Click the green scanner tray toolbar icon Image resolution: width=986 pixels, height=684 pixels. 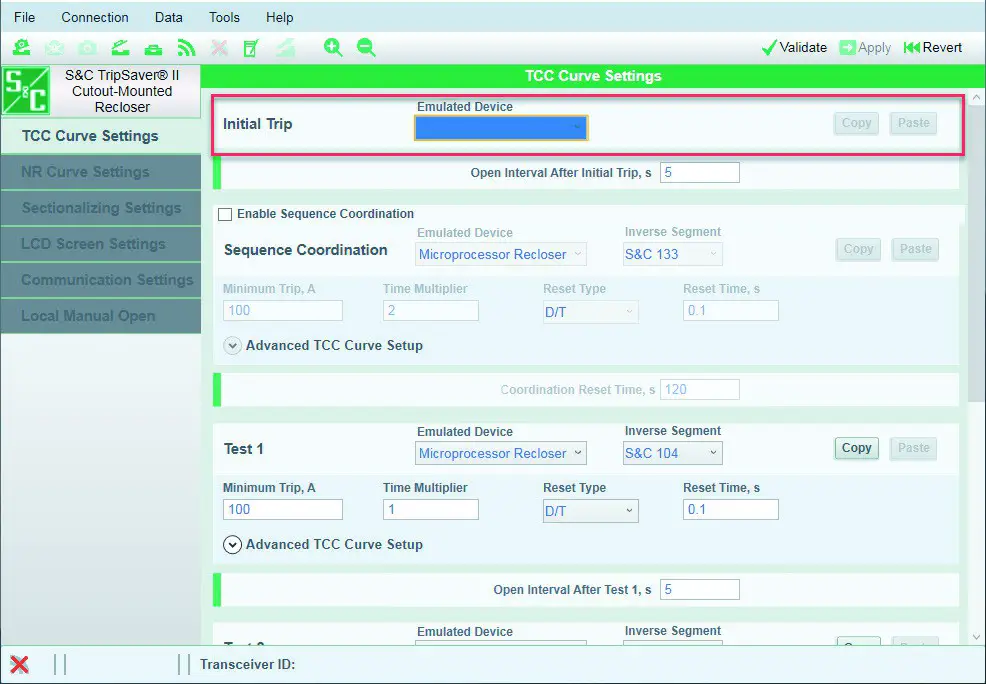[120, 48]
